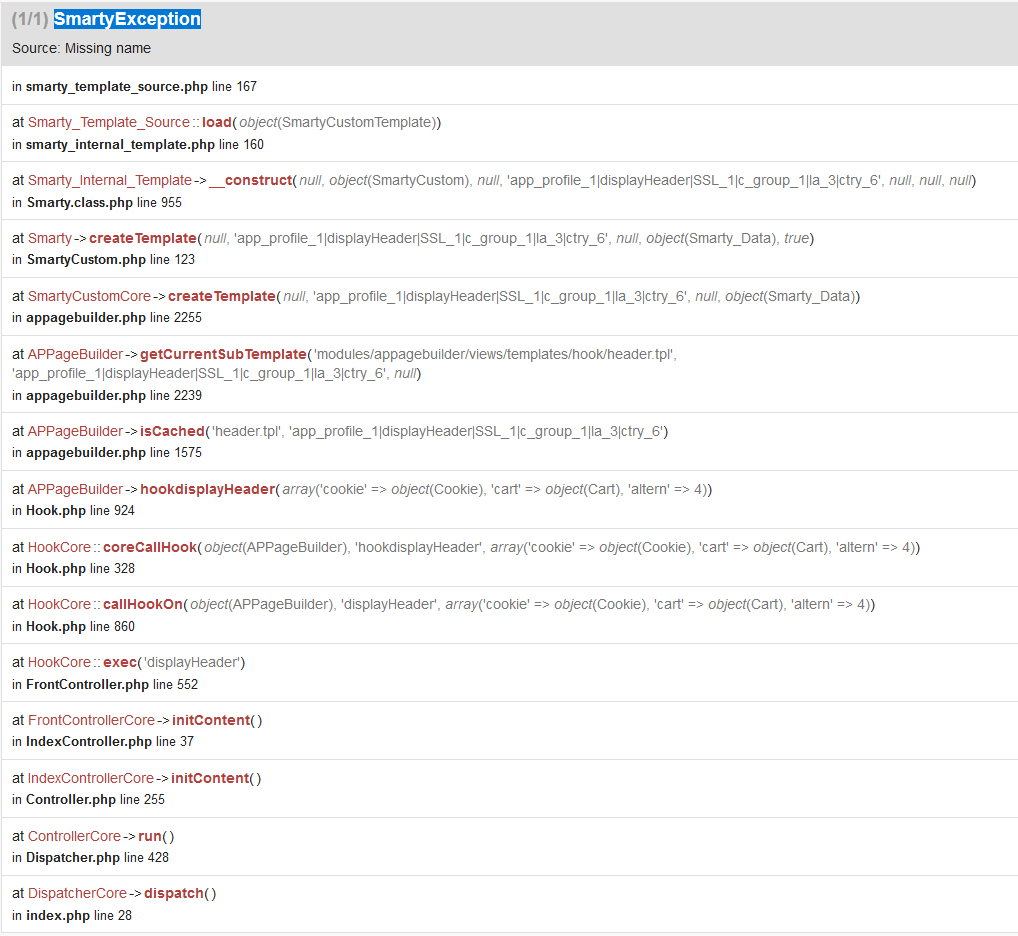Click the "'displayHeader'" argument of exec
The image size is (1018, 936).
pyautogui.click(x=193, y=662)
